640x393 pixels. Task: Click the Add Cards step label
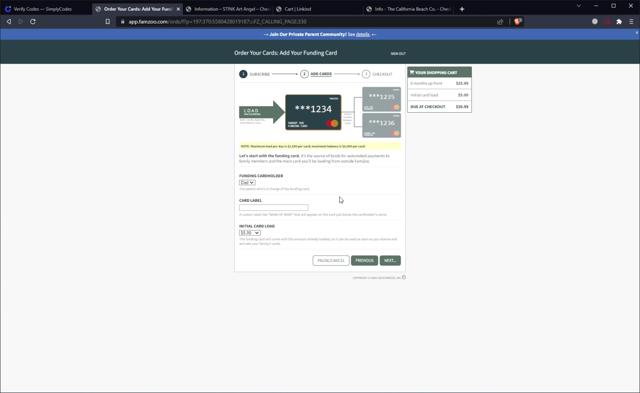[x=321, y=74]
